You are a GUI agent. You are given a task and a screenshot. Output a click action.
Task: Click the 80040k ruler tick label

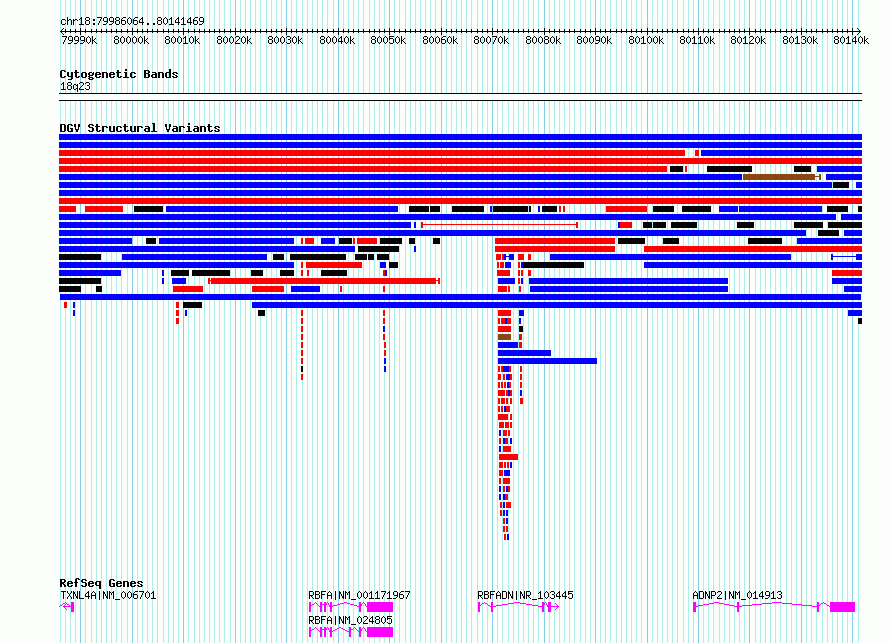(337, 40)
